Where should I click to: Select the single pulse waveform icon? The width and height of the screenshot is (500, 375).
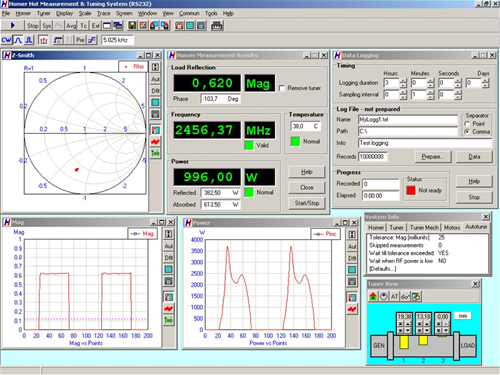18,40
